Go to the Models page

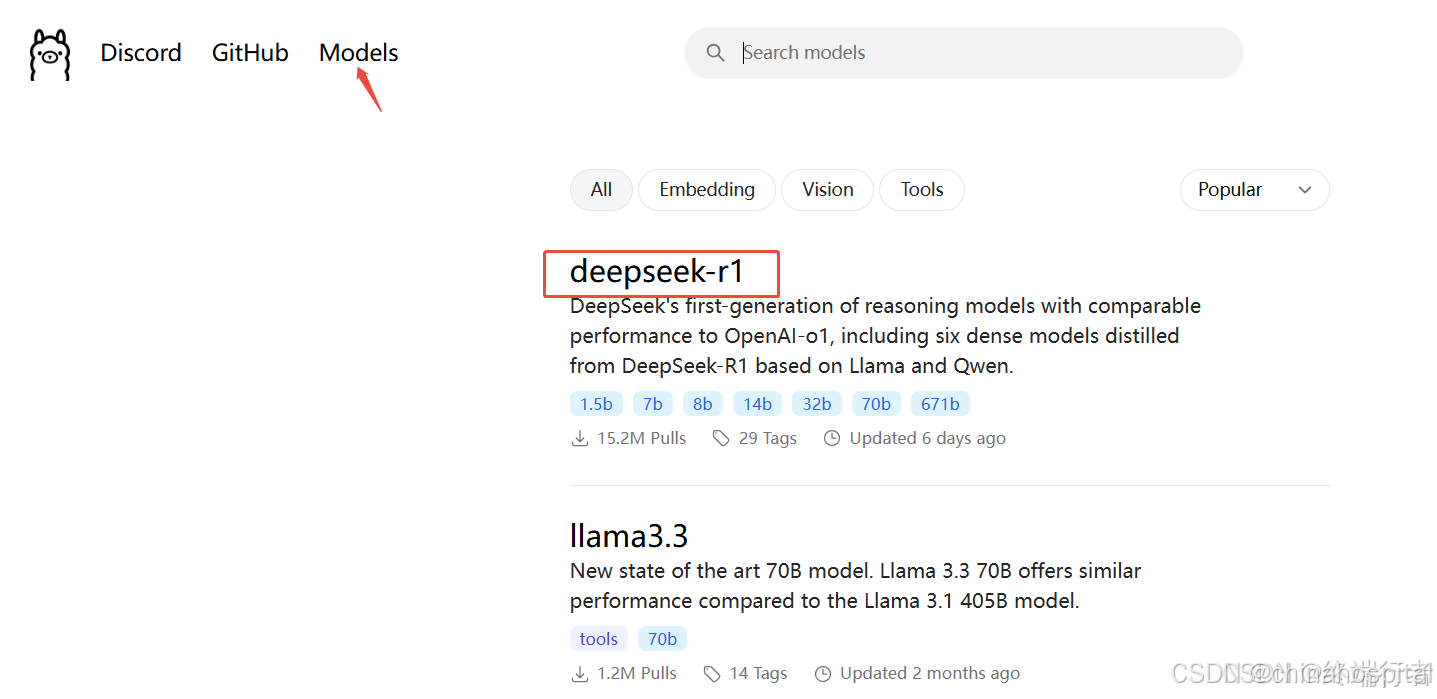(x=359, y=53)
